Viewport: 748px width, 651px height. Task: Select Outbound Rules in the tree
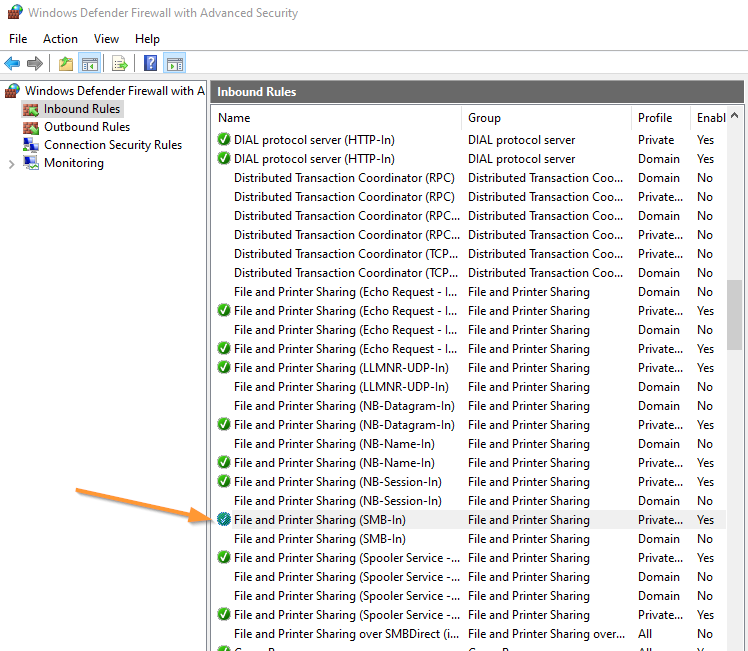[x=87, y=127]
